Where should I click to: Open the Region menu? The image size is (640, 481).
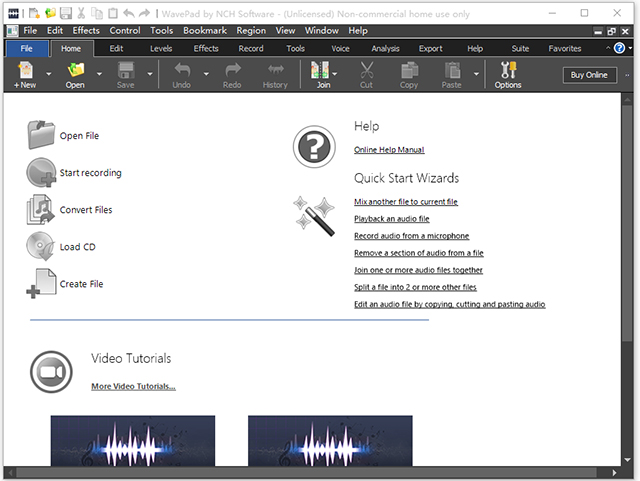pyautogui.click(x=251, y=31)
